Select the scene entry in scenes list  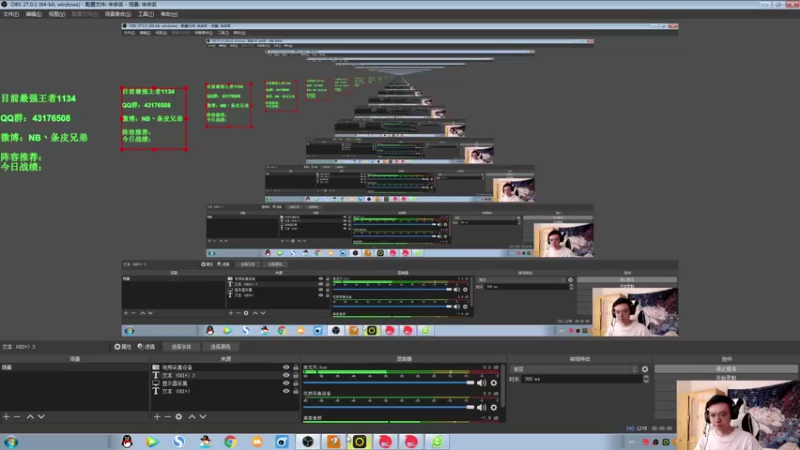click(74, 367)
